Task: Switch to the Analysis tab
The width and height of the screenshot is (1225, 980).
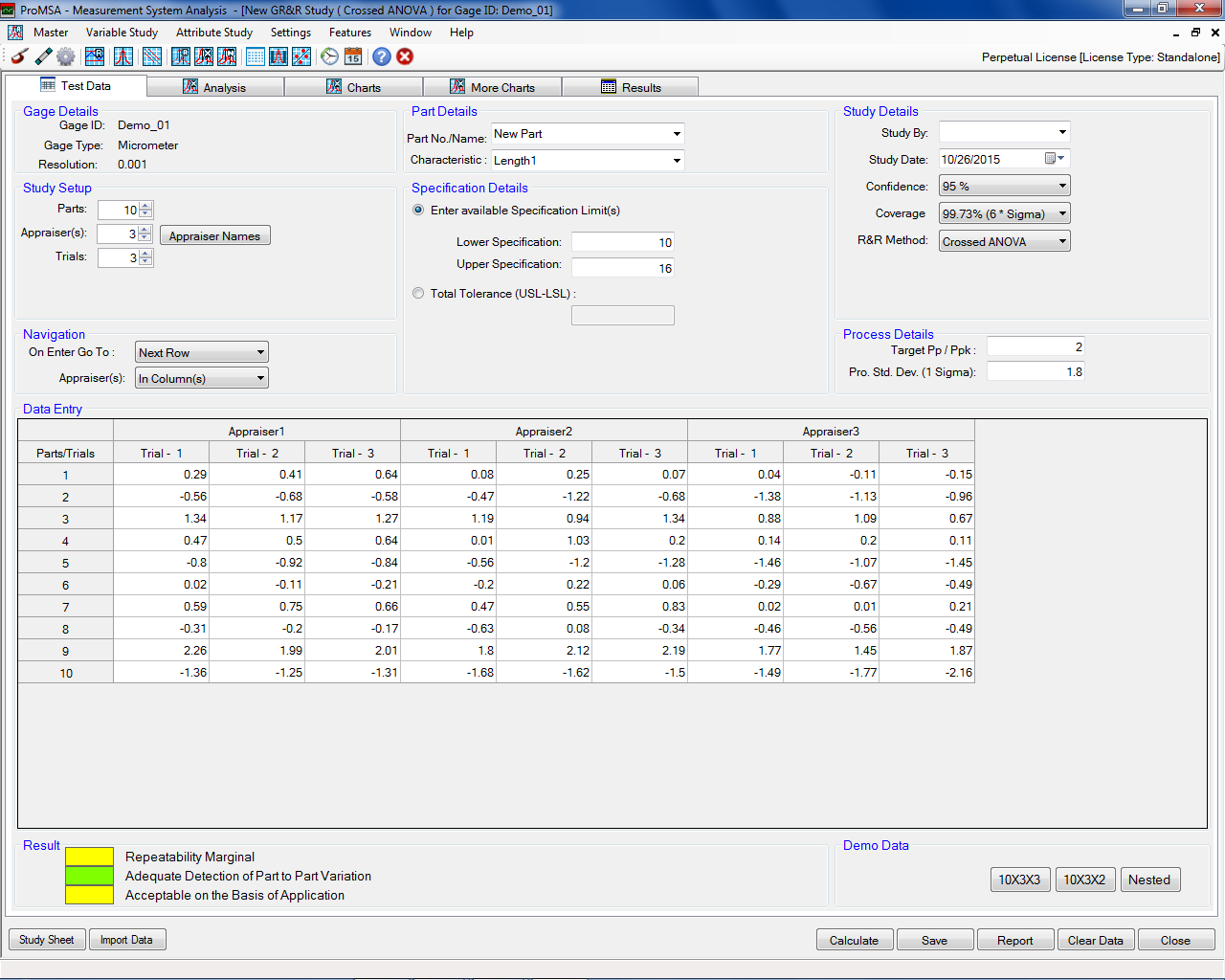Action: (x=215, y=87)
